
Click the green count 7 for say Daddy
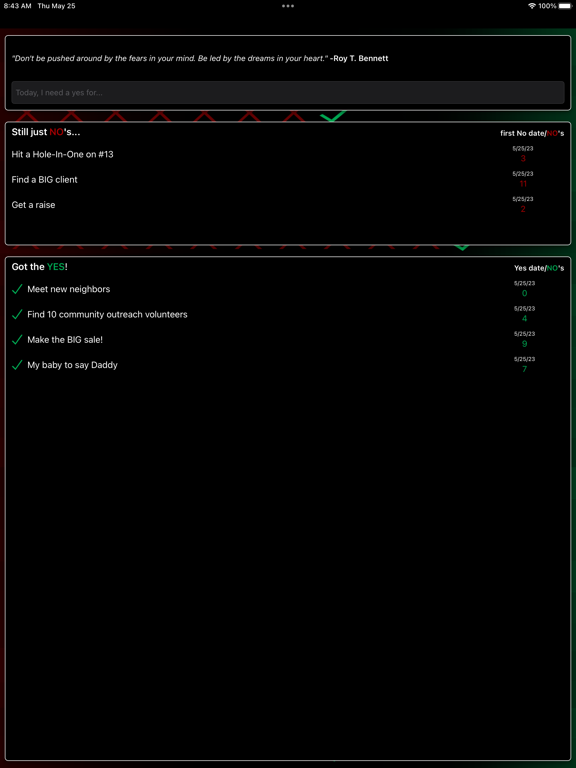525,369
